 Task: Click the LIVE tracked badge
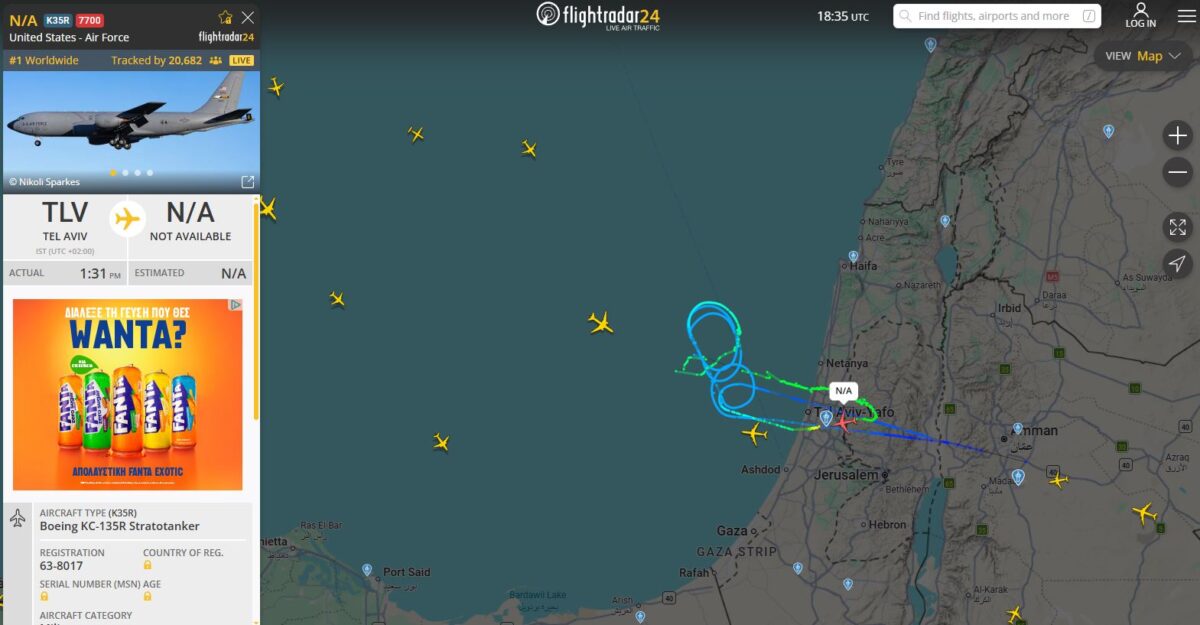(241, 61)
